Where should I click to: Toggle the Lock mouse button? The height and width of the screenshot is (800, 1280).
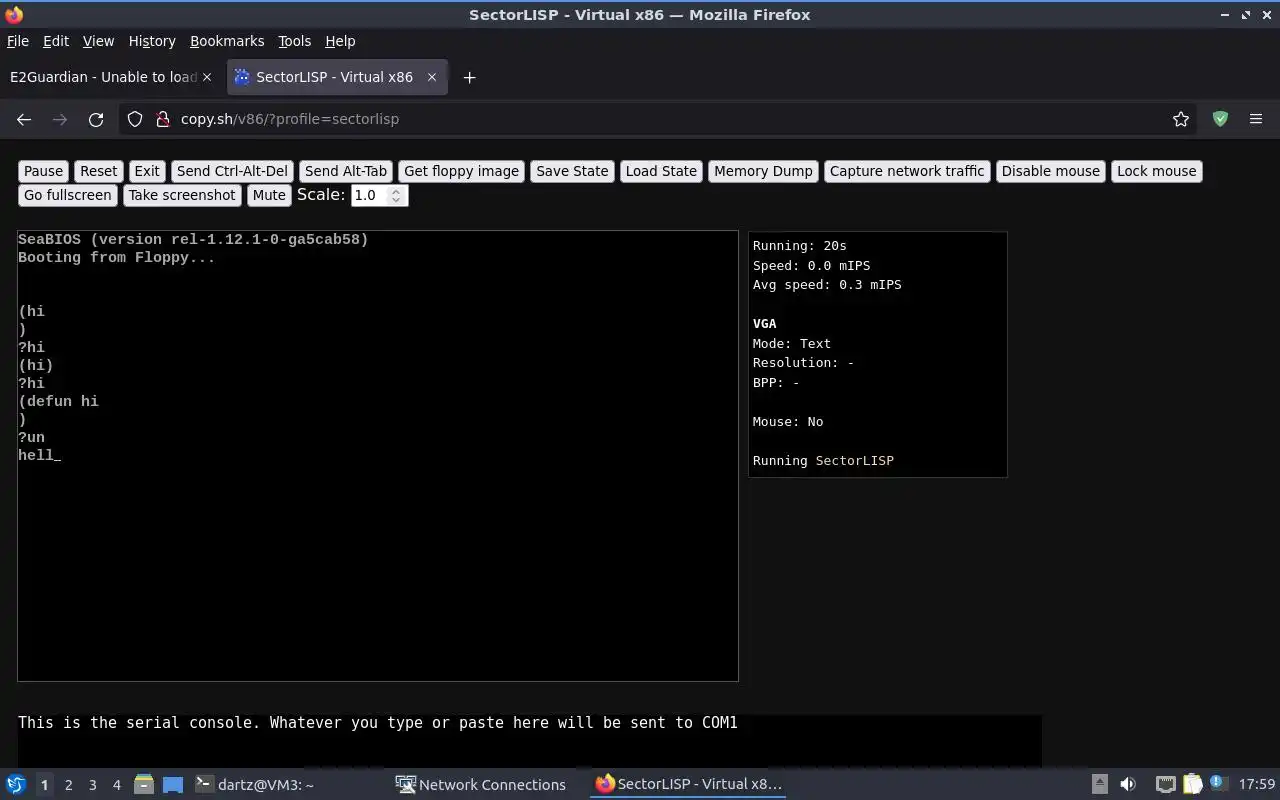1156,171
